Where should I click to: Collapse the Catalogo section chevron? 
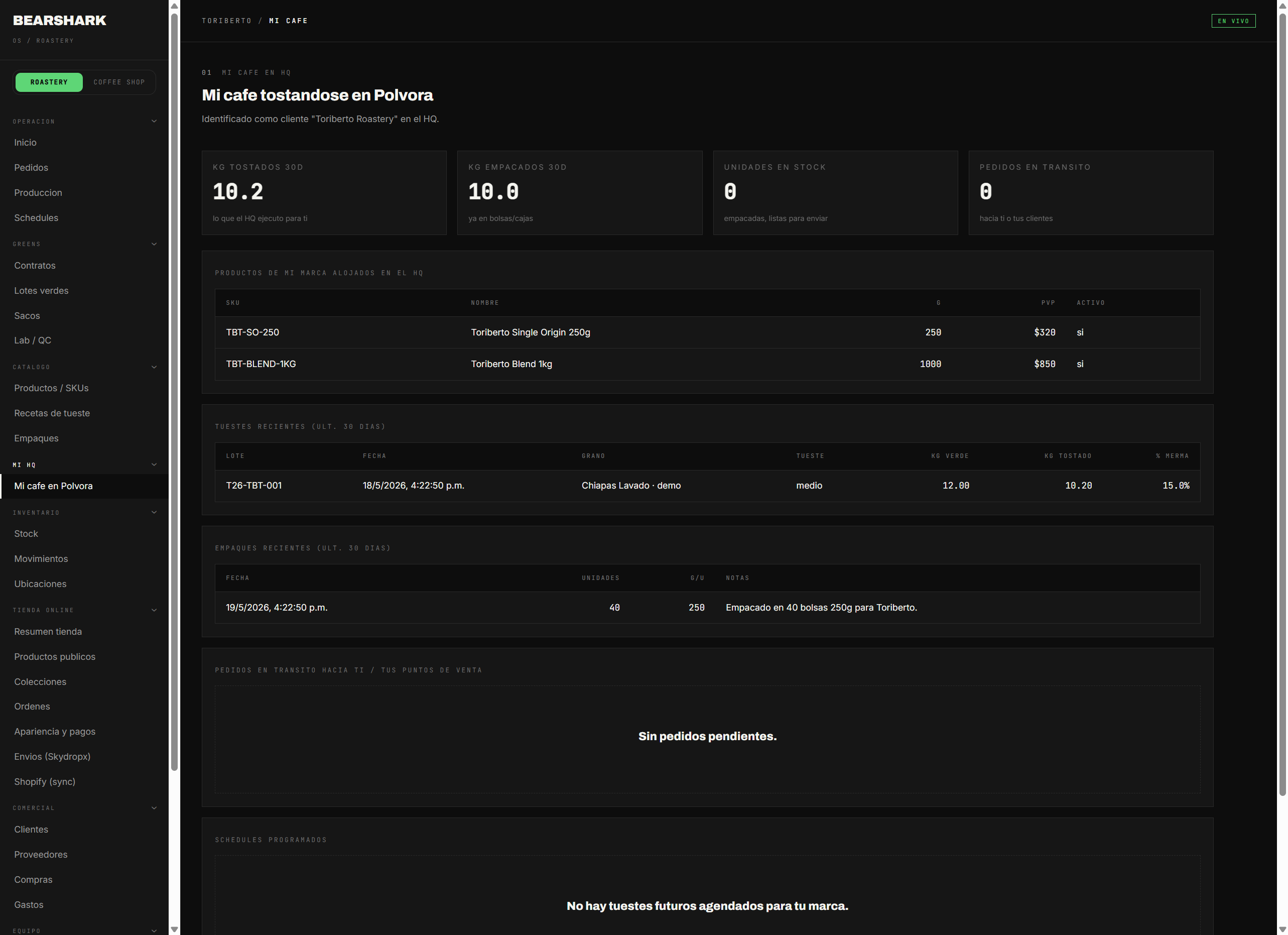coord(154,367)
